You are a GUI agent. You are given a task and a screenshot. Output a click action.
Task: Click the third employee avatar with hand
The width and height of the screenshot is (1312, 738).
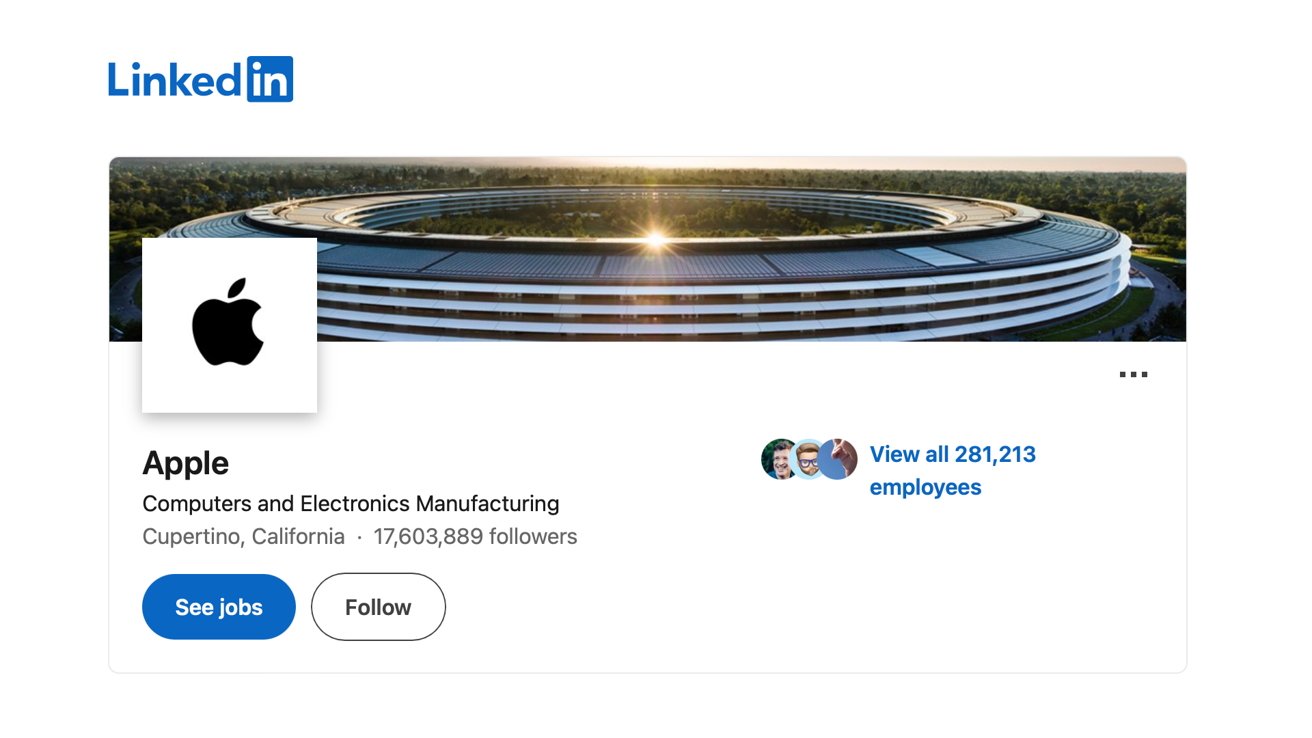coord(839,459)
